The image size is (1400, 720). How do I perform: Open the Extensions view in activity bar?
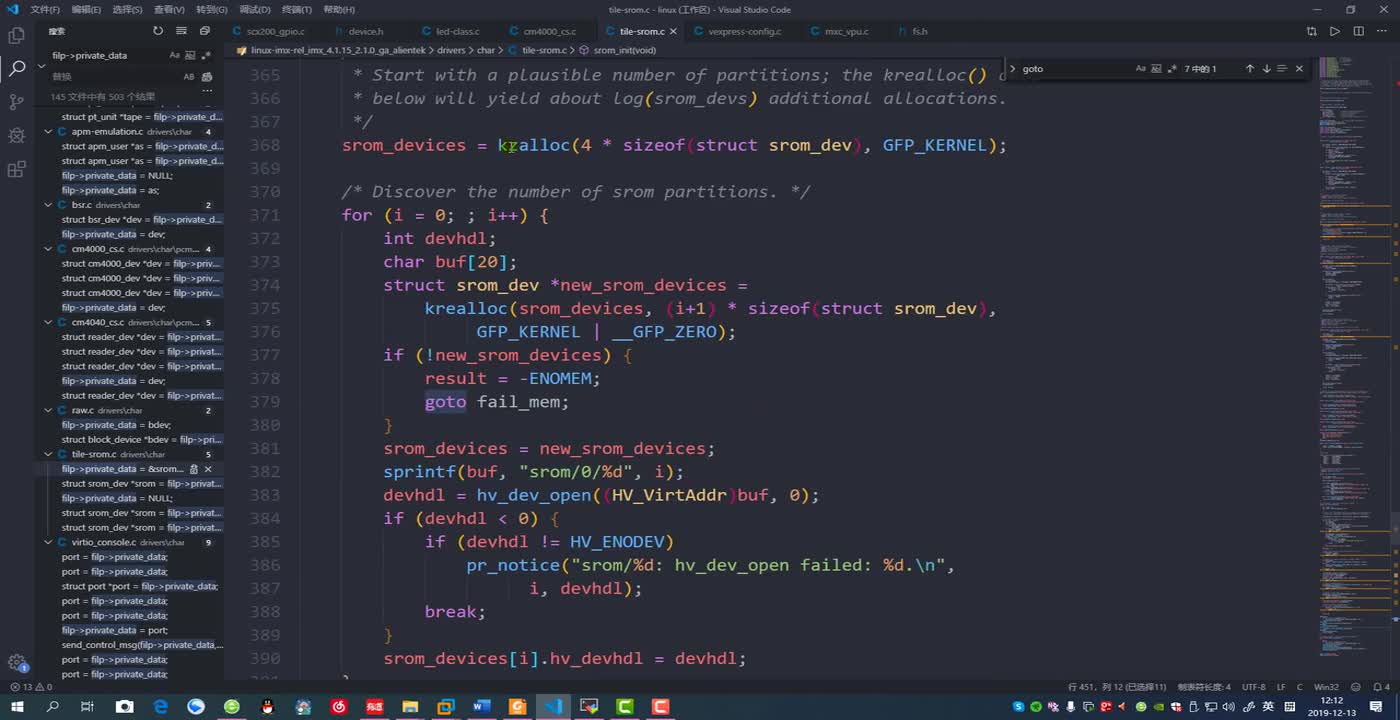[x=16, y=169]
